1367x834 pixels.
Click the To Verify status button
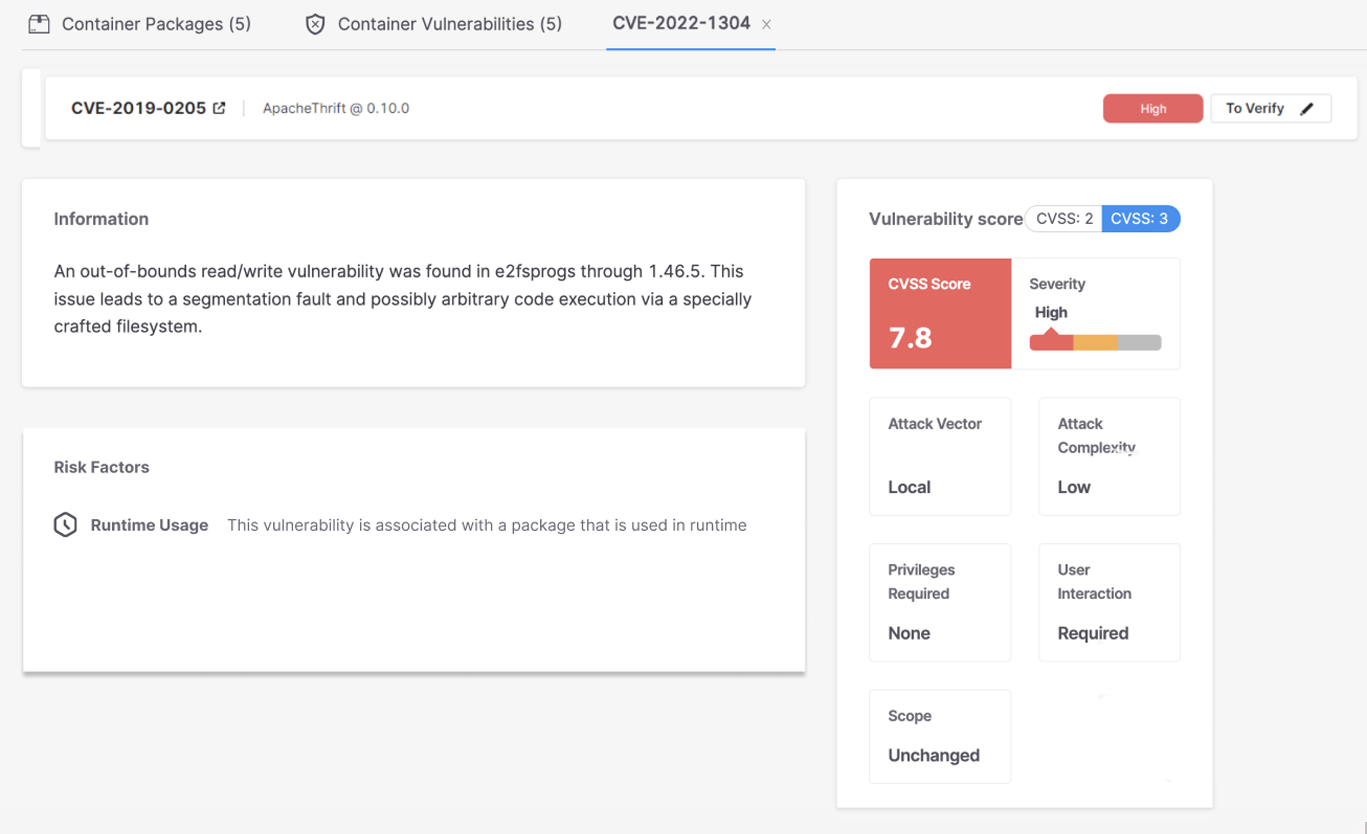click(1270, 108)
